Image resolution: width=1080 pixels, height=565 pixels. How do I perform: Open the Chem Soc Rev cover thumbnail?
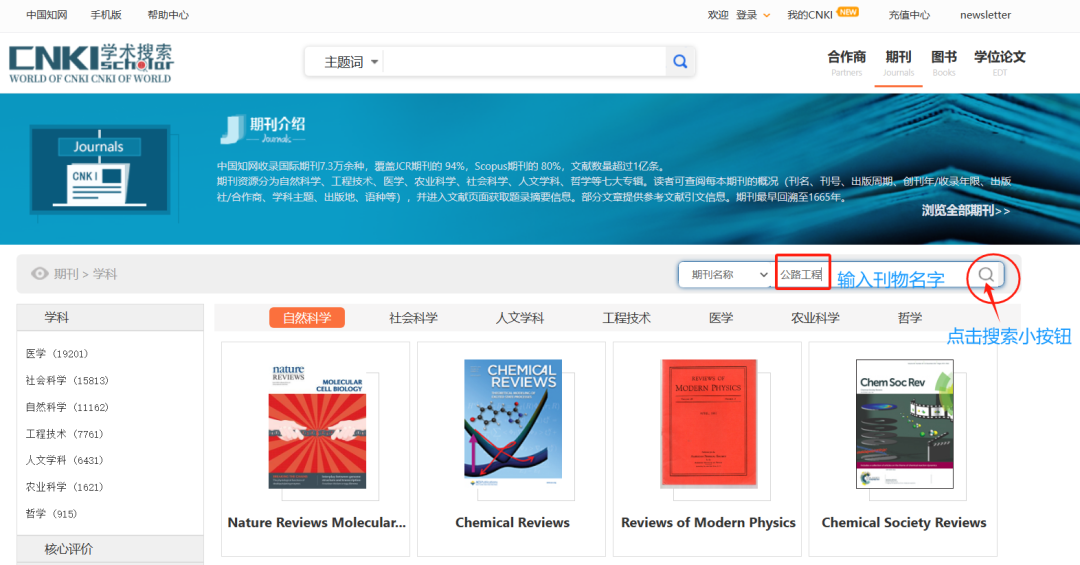(904, 424)
